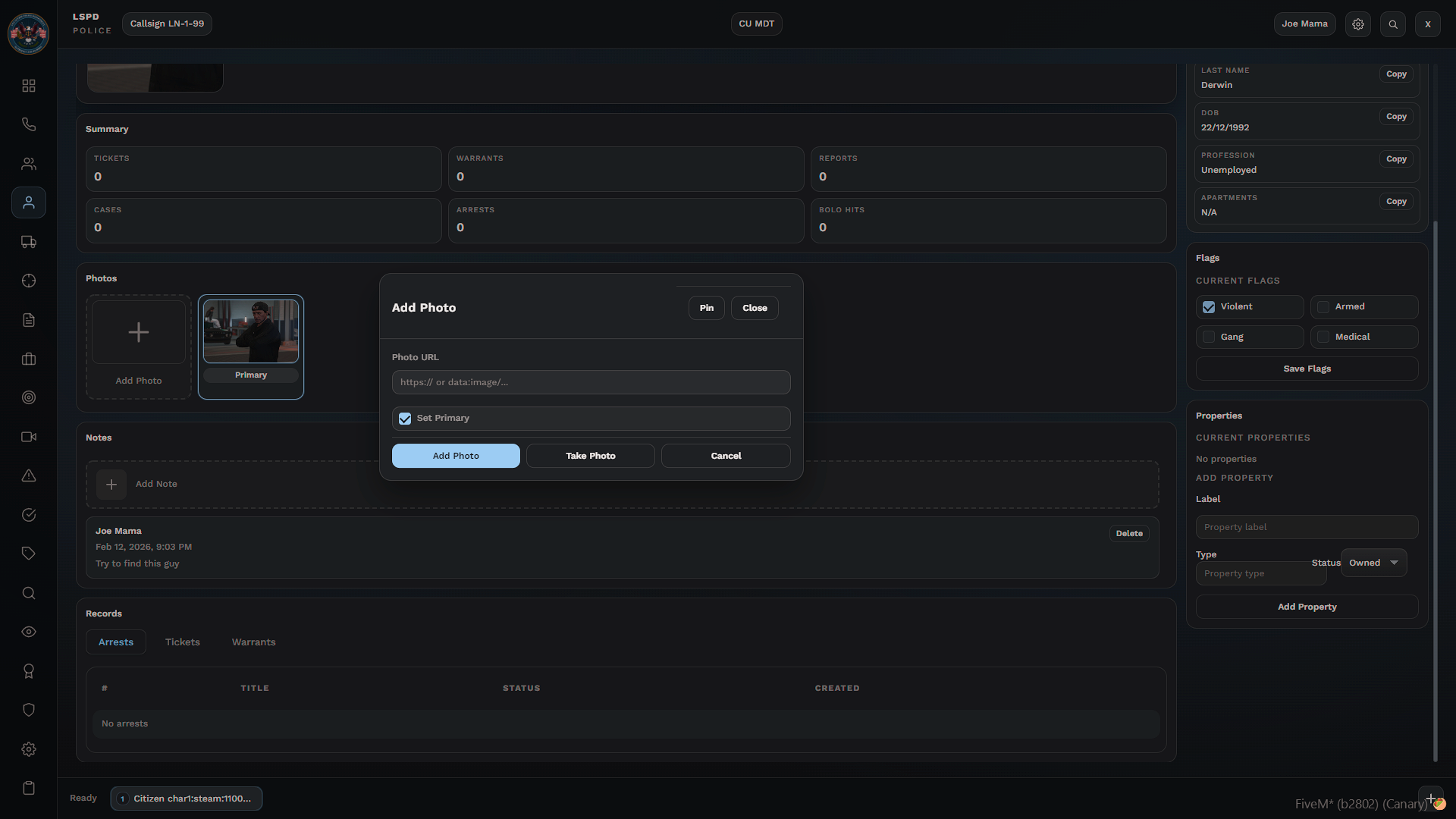Disable the Violent flag checkbox

[1209, 307]
